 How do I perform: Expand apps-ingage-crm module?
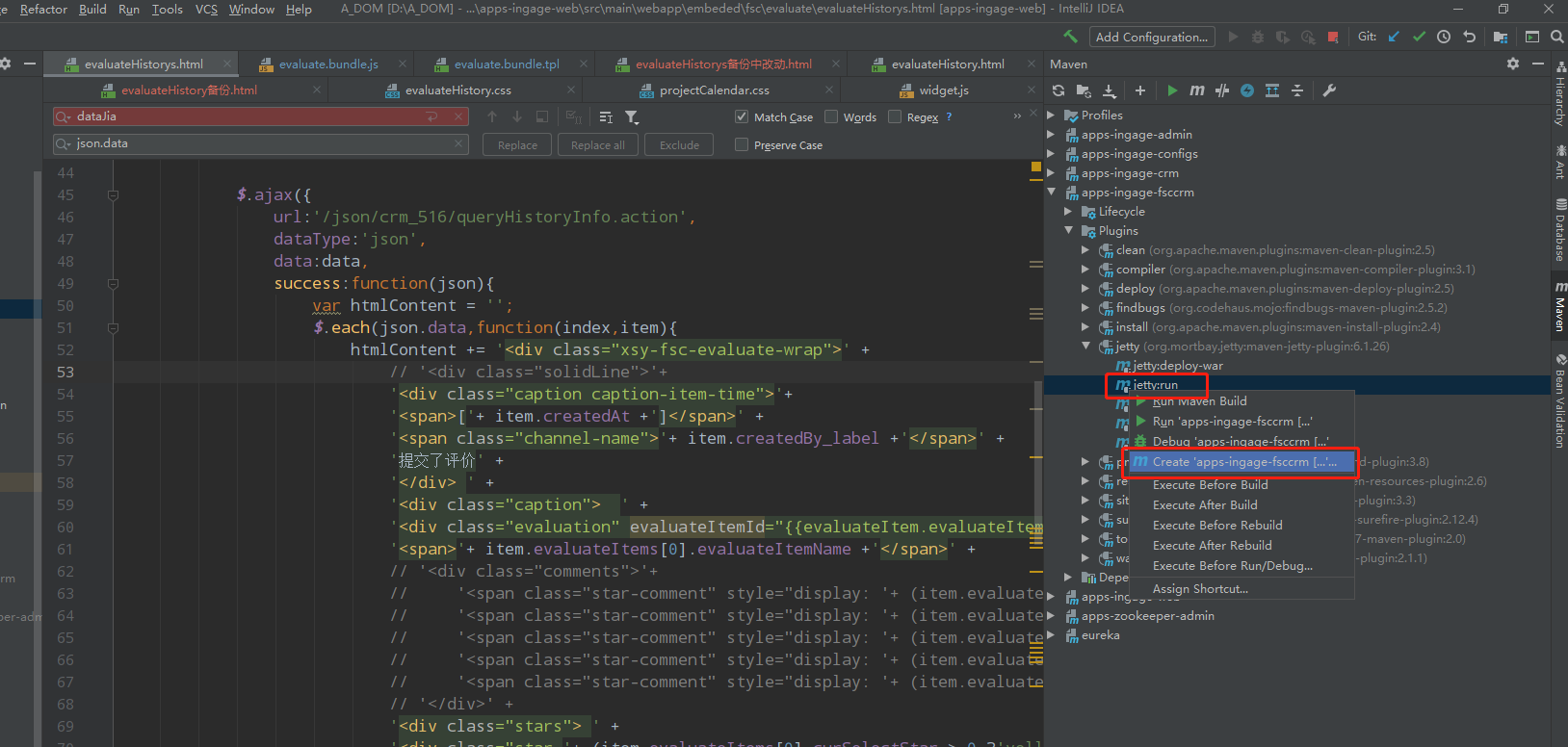(x=1052, y=173)
